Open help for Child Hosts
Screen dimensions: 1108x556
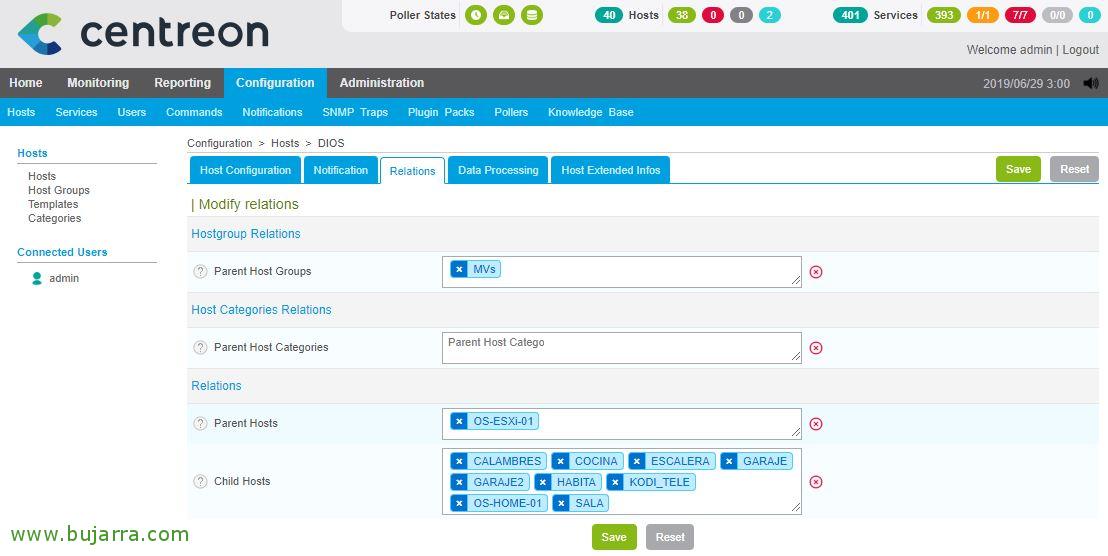[x=200, y=482]
